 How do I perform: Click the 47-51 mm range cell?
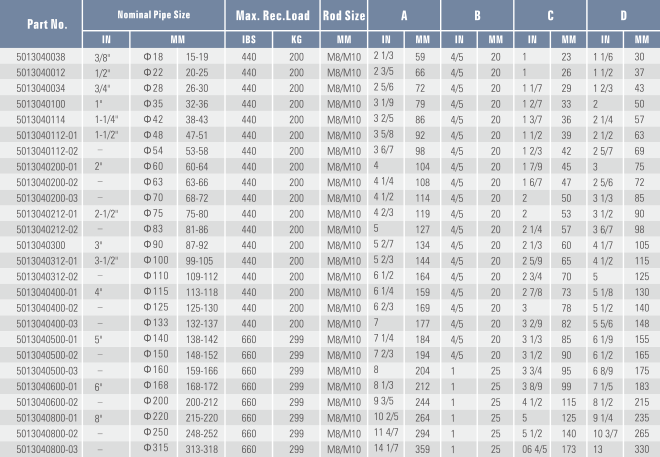(x=197, y=136)
